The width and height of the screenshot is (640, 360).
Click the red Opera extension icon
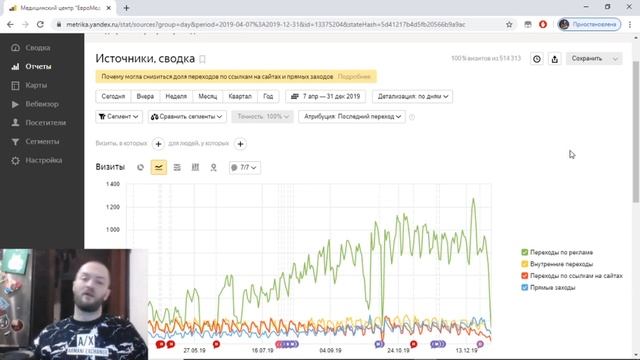pos(543,24)
